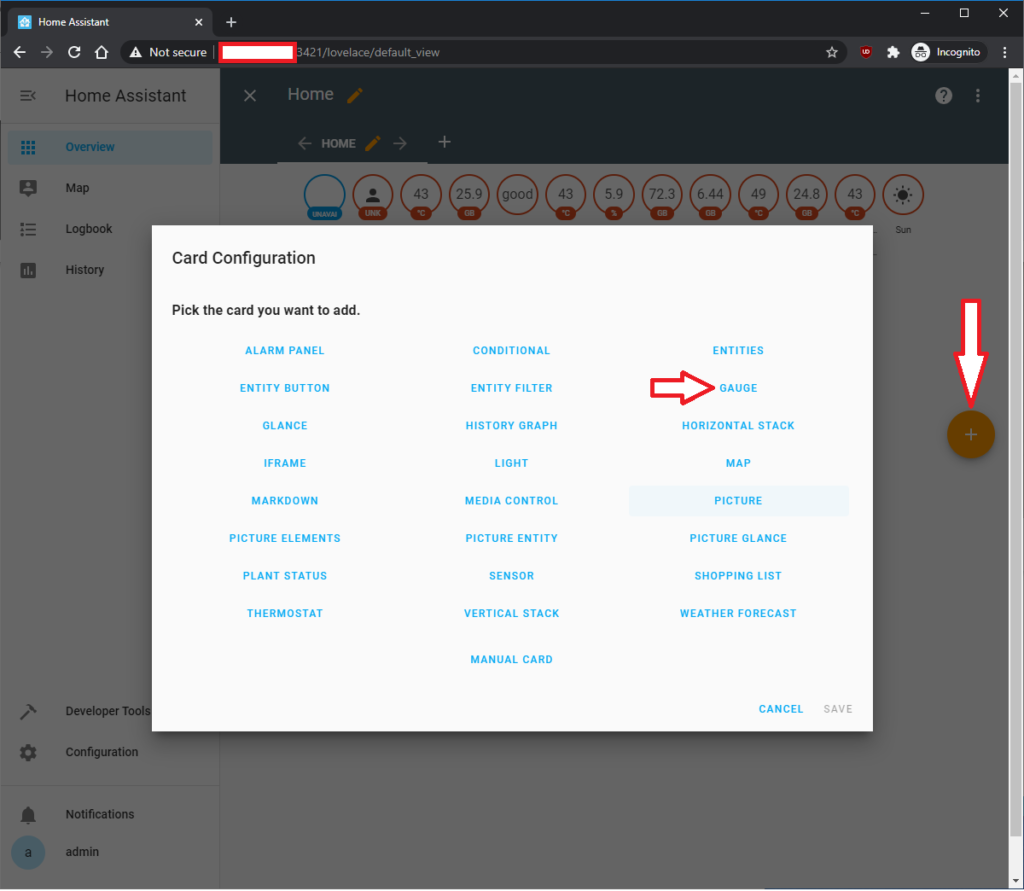Pick the Shopping List card
This screenshot has width=1024, height=891.
(x=738, y=576)
